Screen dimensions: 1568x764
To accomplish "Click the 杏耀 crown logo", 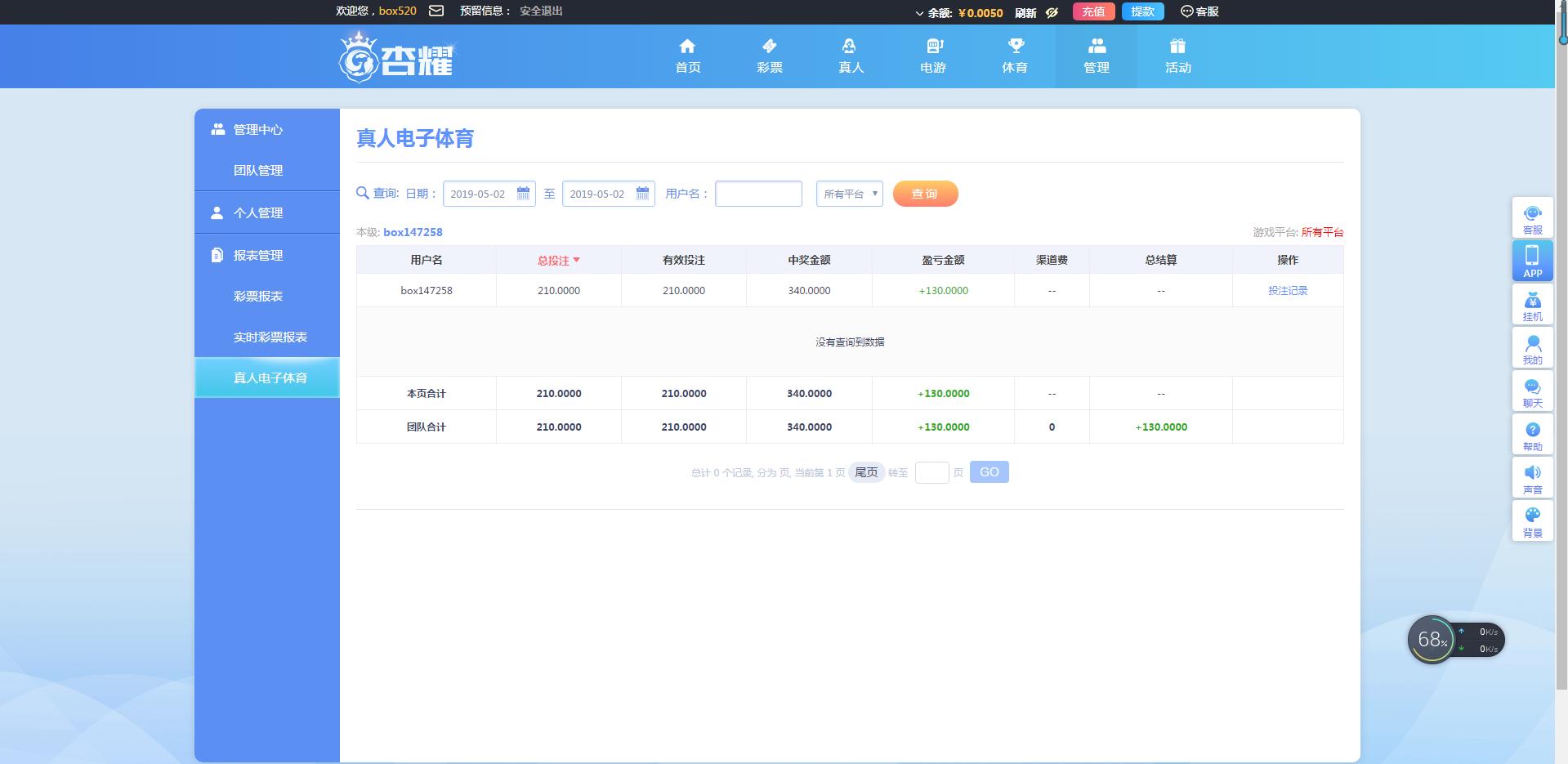I will tap(397, 56).
